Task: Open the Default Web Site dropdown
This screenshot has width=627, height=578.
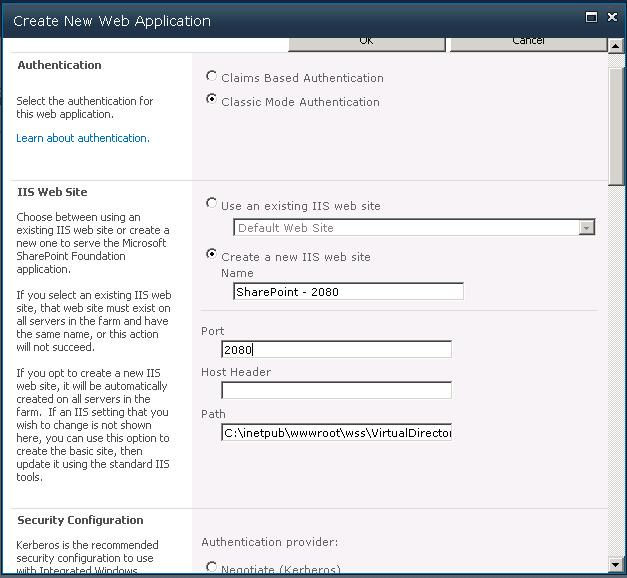Action: pyautogui.click(x=586, y=228)
